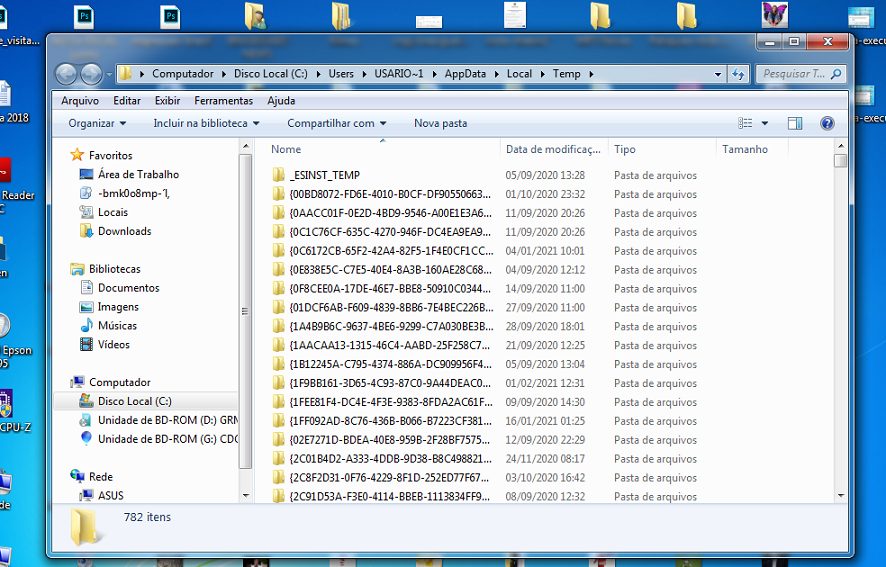
Task: Refresh the Temp folder address bar
Action: [738, 74]
